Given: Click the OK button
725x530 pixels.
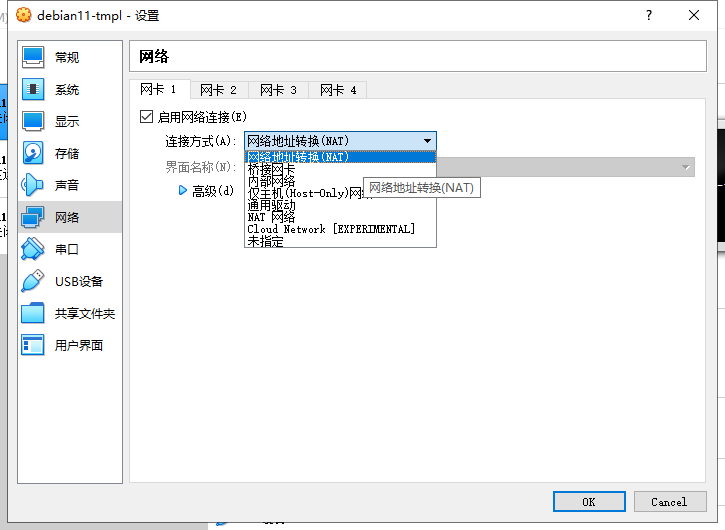Looking at the screenshot, I should tap(589, 501).
